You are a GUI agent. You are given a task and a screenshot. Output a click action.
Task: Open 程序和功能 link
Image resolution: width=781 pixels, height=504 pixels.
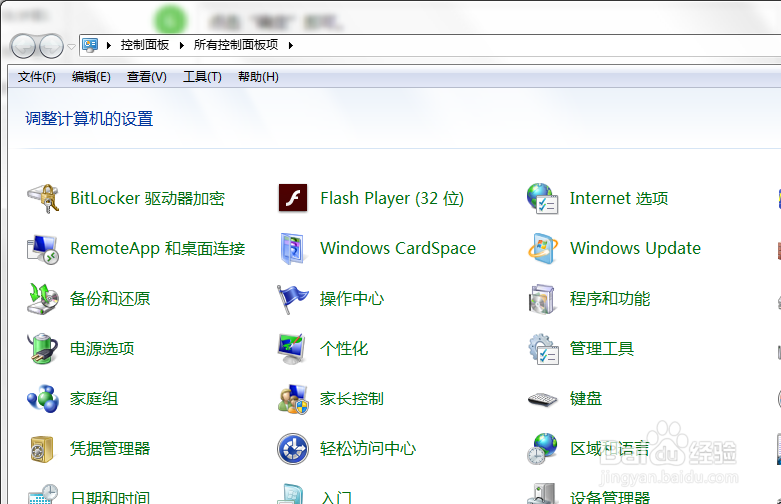tap(610, 298)
